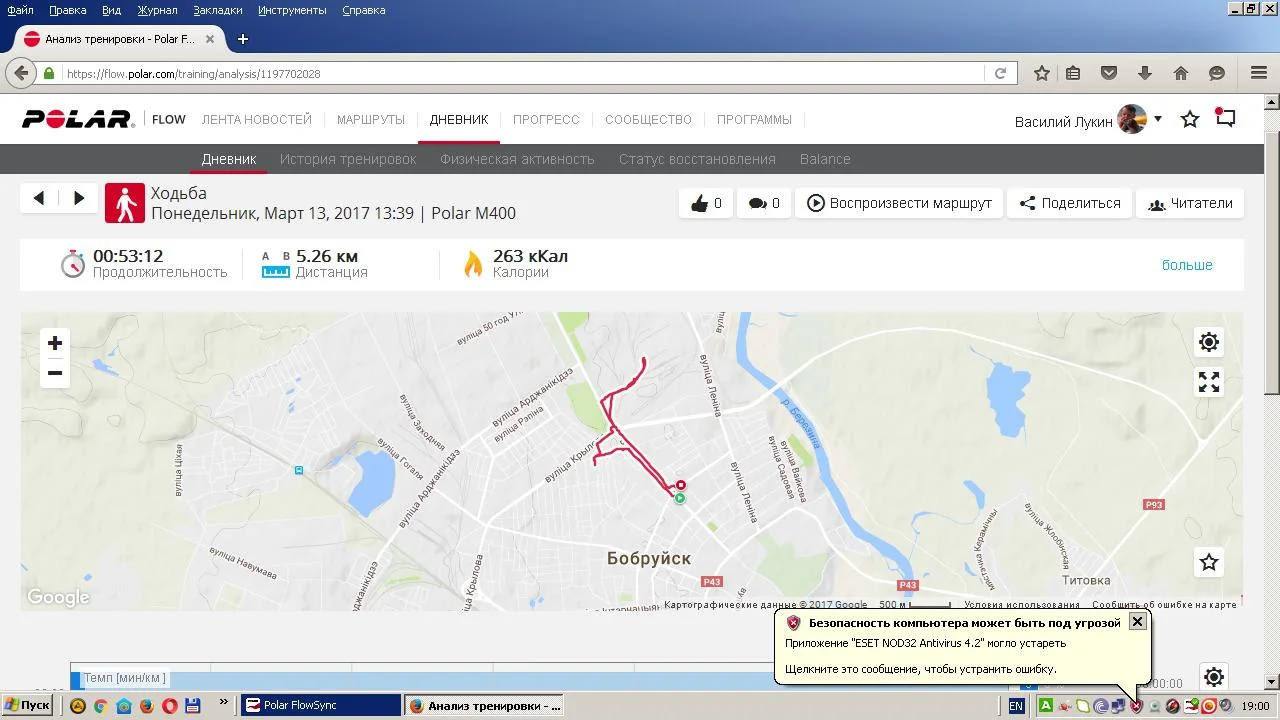Viewport: 1280px width, 720px height.
Task: Launch Chrome from quick launch
Action: click(100, 705)
